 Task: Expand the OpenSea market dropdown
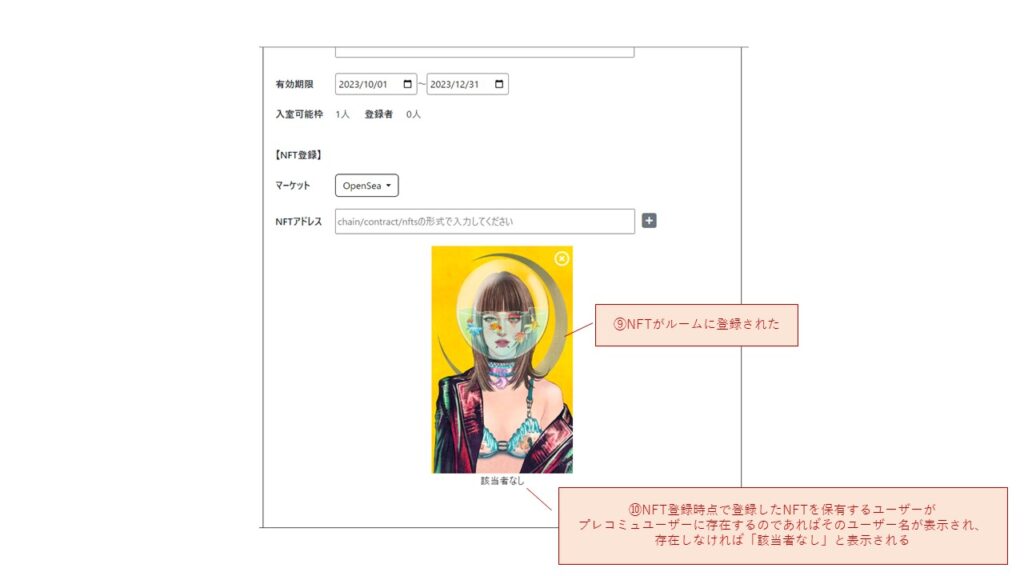[x=366, y=185]
